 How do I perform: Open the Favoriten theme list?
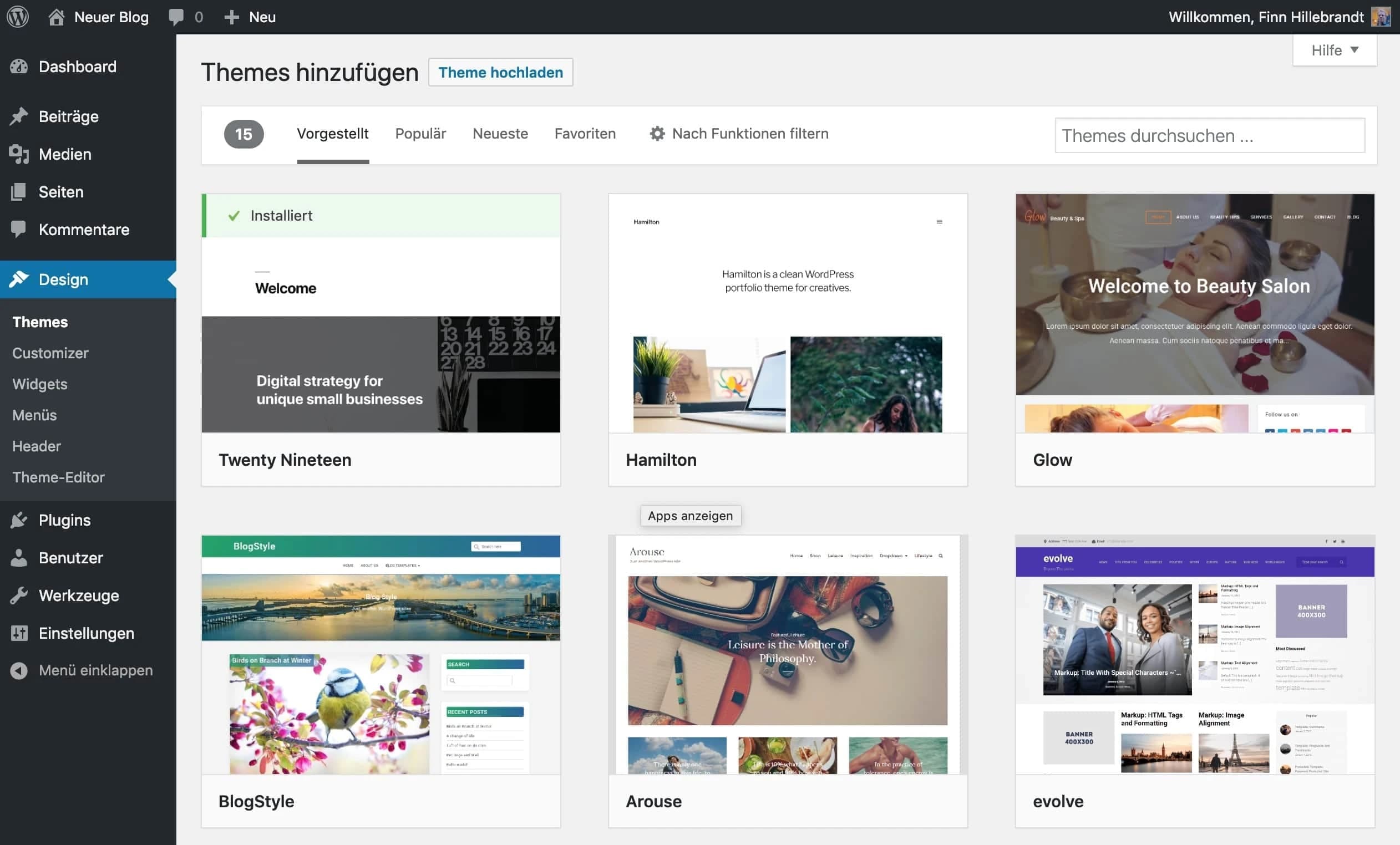[585, 134]
